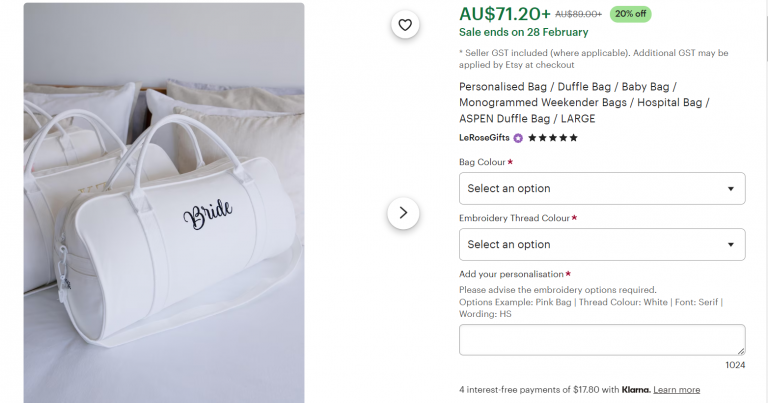
Task: Click Learn more about Klarna payments
Action: [x=677, y=389]
